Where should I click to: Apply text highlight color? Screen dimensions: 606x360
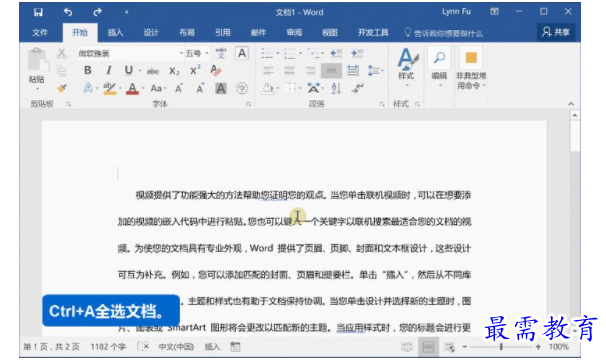tap(110, 88)
